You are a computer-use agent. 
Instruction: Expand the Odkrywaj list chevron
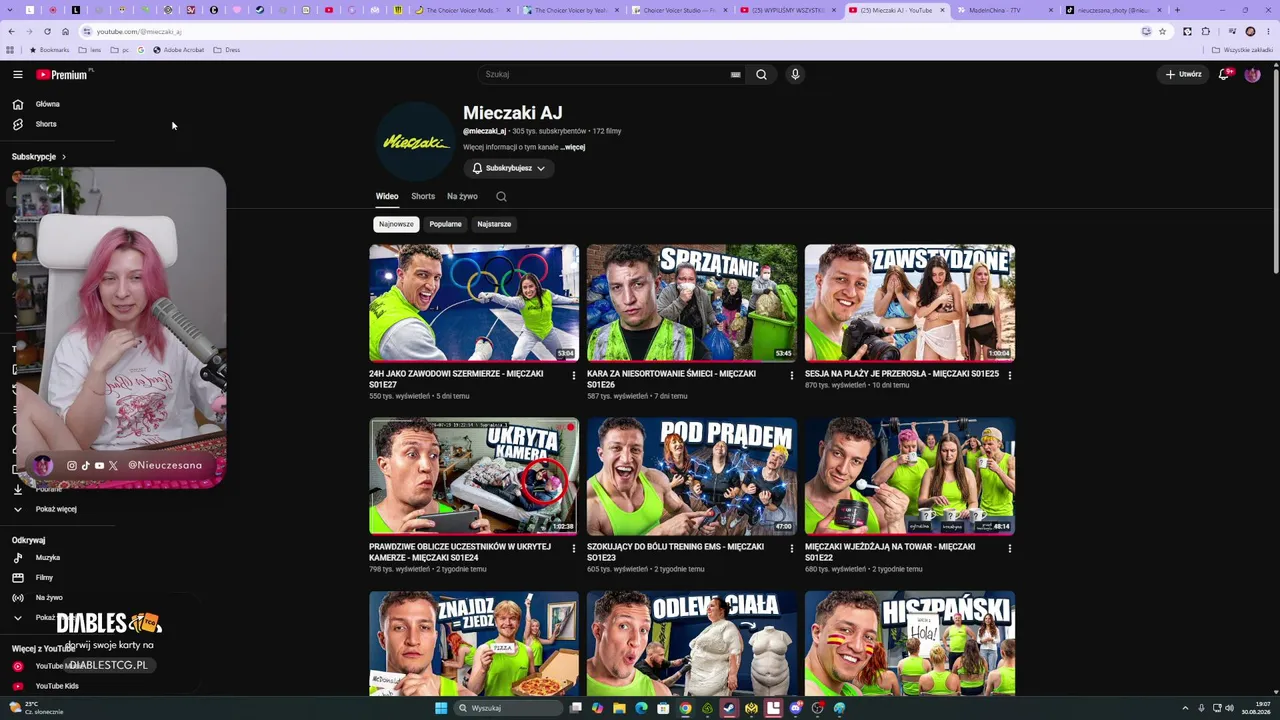[17, 617]
